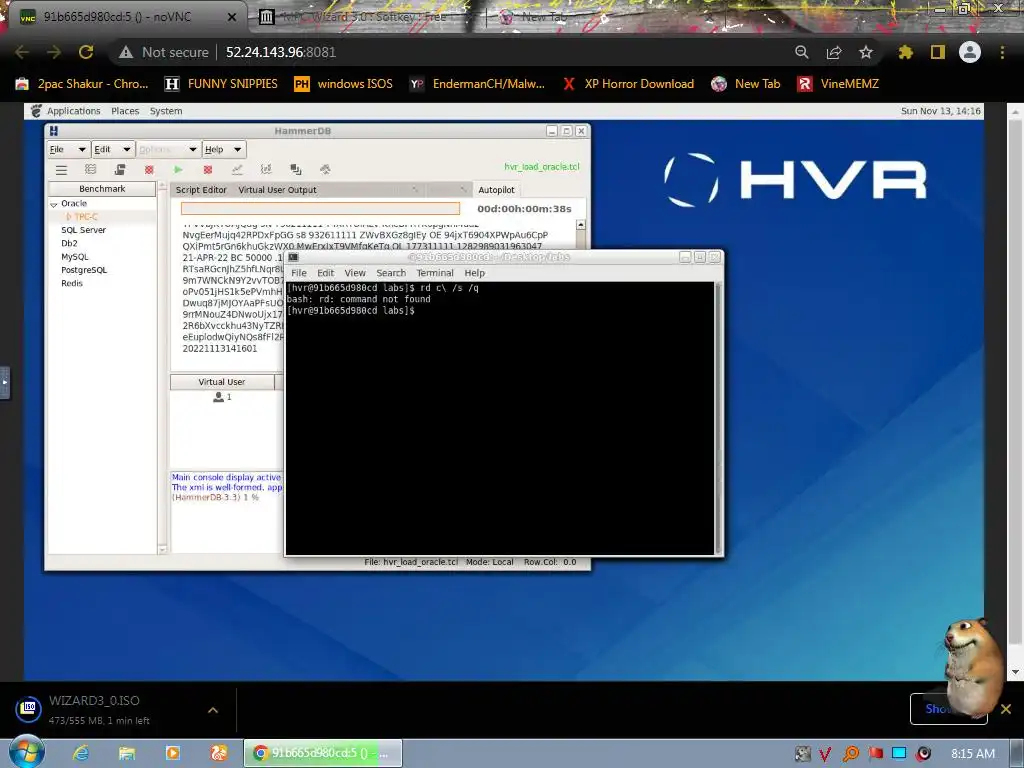Click the Not secure warning icon
The width and height of the screenshot is (1024, 768).
[x=126, y=52]
